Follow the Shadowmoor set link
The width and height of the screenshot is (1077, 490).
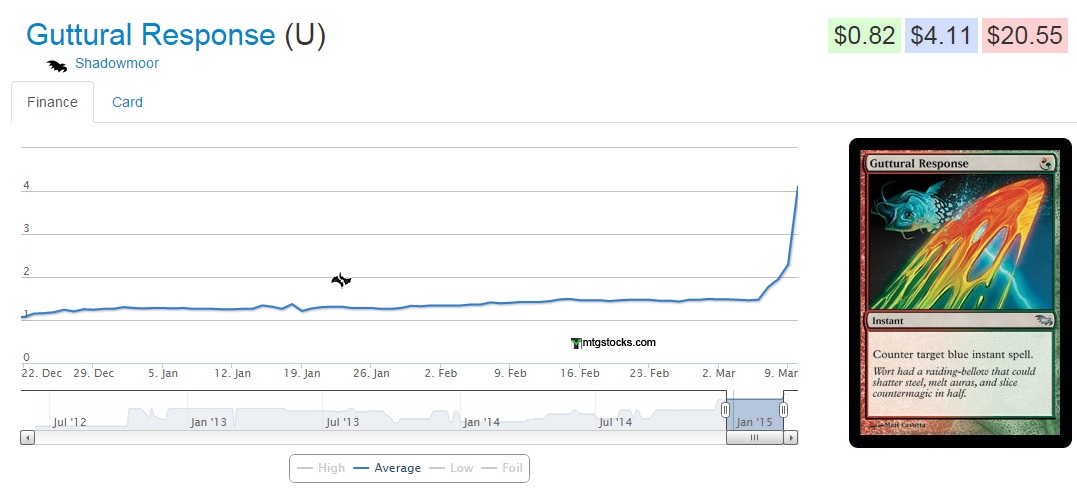[x=117, y=64]
